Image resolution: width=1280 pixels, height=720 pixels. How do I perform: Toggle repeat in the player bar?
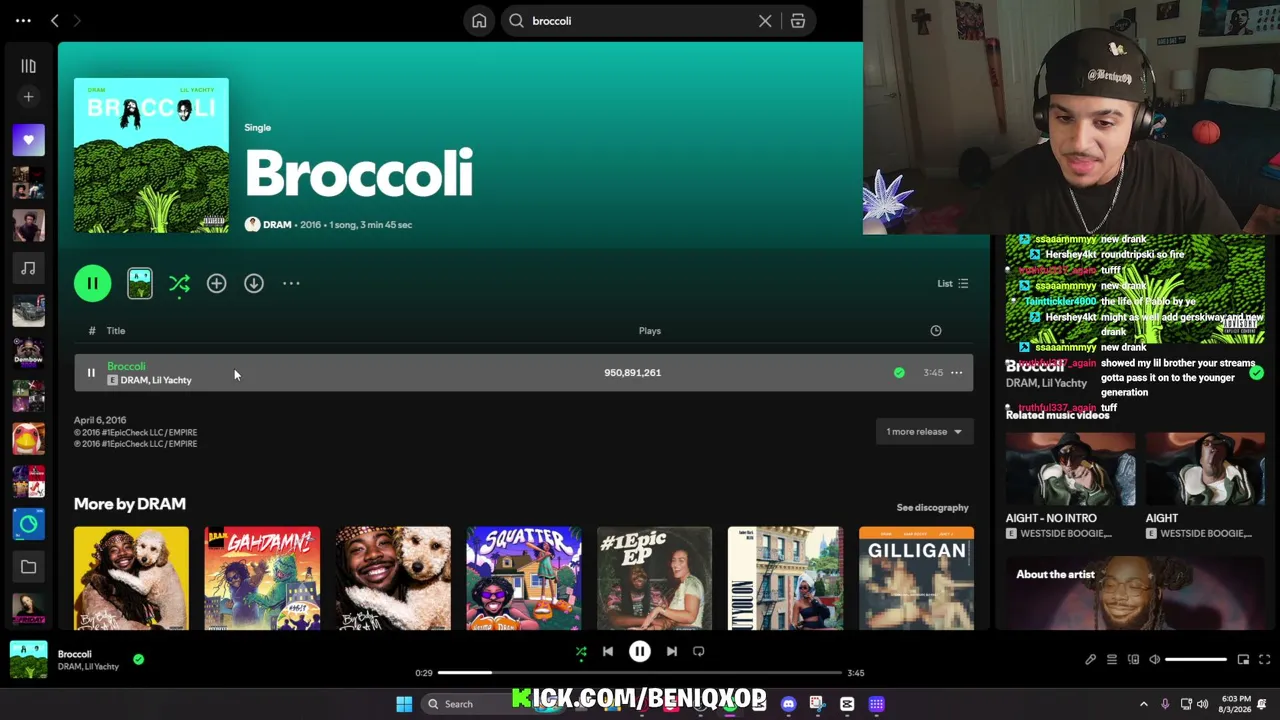coord(699,652)
